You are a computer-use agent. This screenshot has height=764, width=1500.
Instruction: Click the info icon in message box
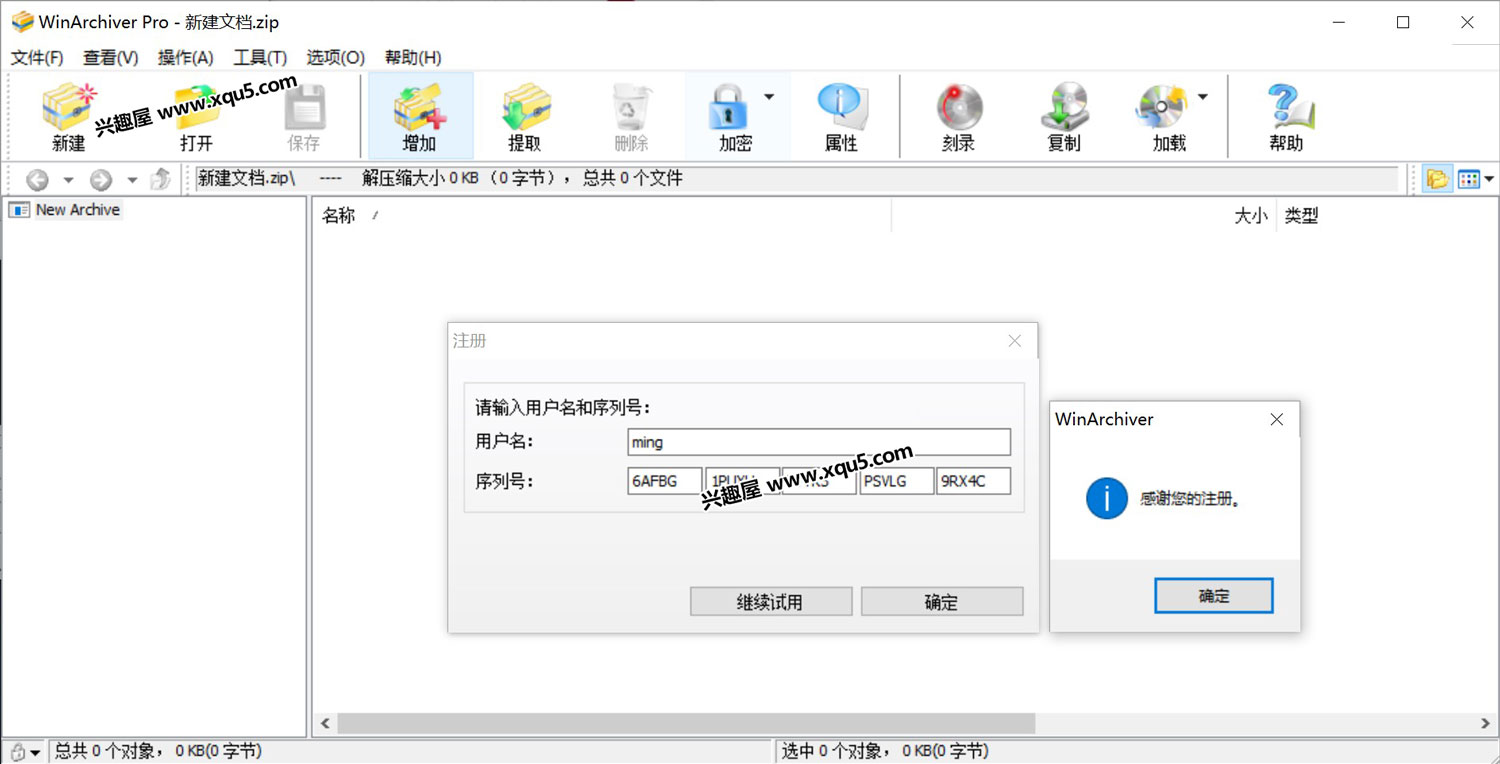(x=1107, y=498)
